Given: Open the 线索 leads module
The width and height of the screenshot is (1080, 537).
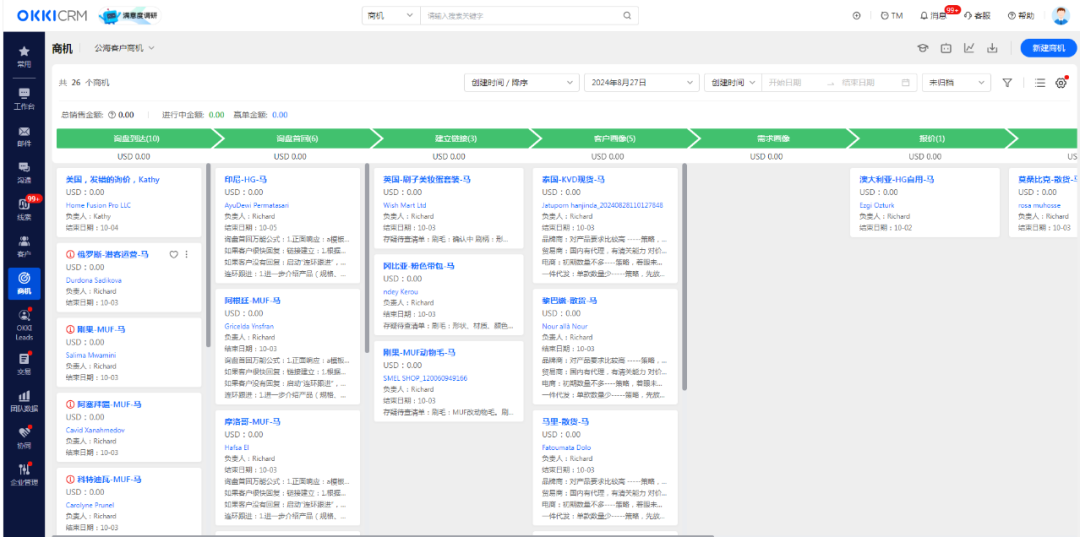Looking at the screenshot, I should [24, 209].
